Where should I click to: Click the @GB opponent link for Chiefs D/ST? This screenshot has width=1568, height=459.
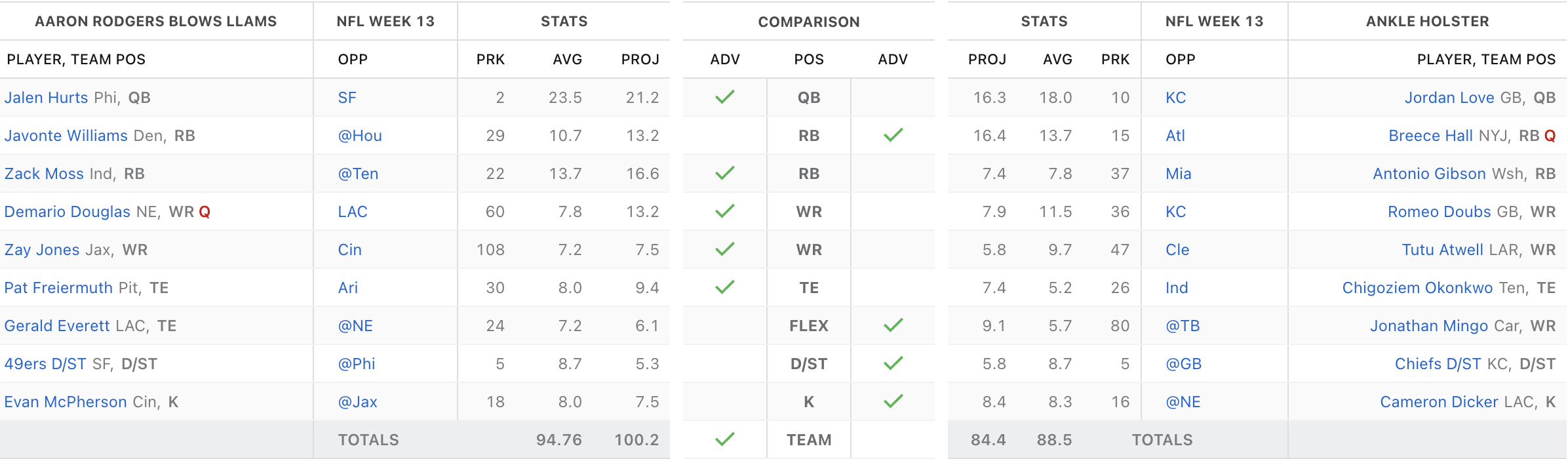(1183, 364)
